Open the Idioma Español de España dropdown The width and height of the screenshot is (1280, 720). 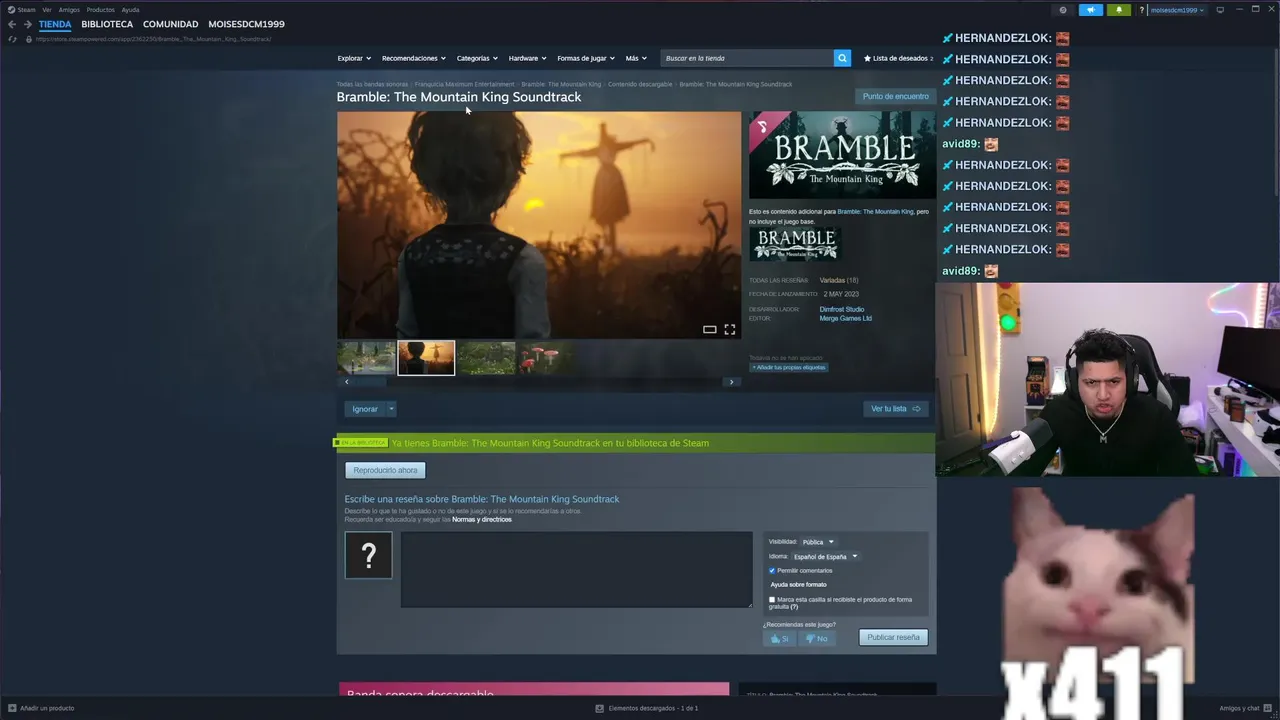pos(825,556)
